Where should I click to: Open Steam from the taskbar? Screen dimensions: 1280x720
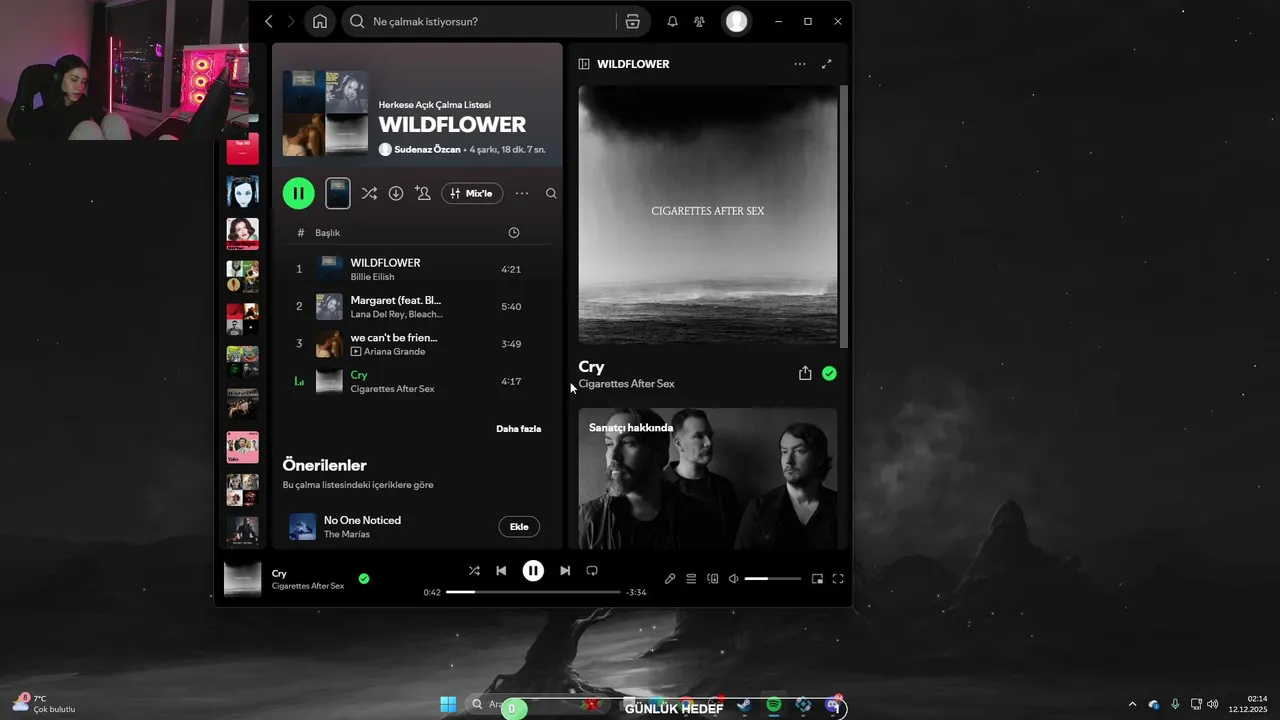click(x=745, y=705)
